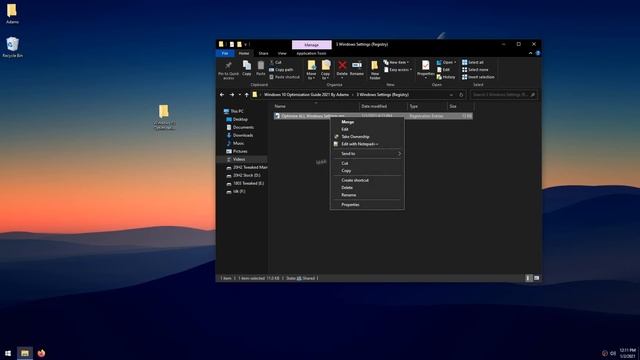Image resolution: width=640 pixels, height=360 pixels.
Task: Click the ribbon Edit button in Open group
Action: coord(443,70)
